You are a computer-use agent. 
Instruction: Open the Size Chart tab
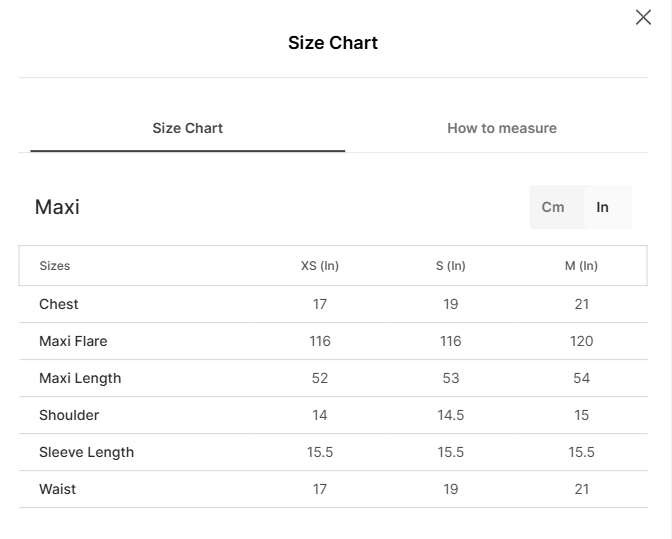coord(187,128)
